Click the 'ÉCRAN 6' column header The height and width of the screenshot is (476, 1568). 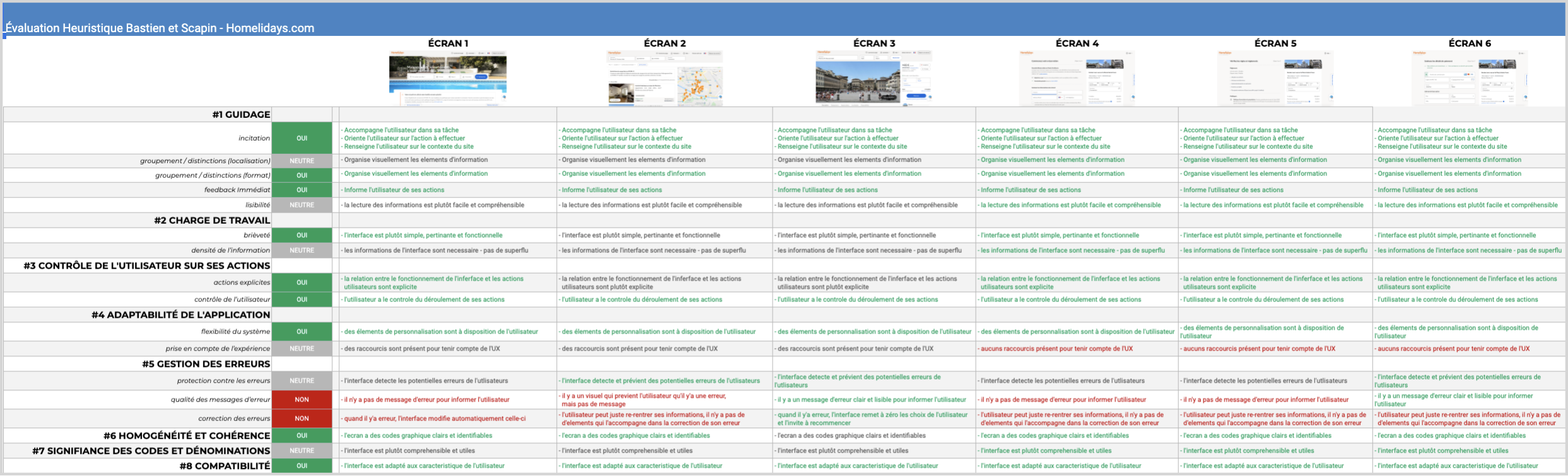tap(1470, 44)
